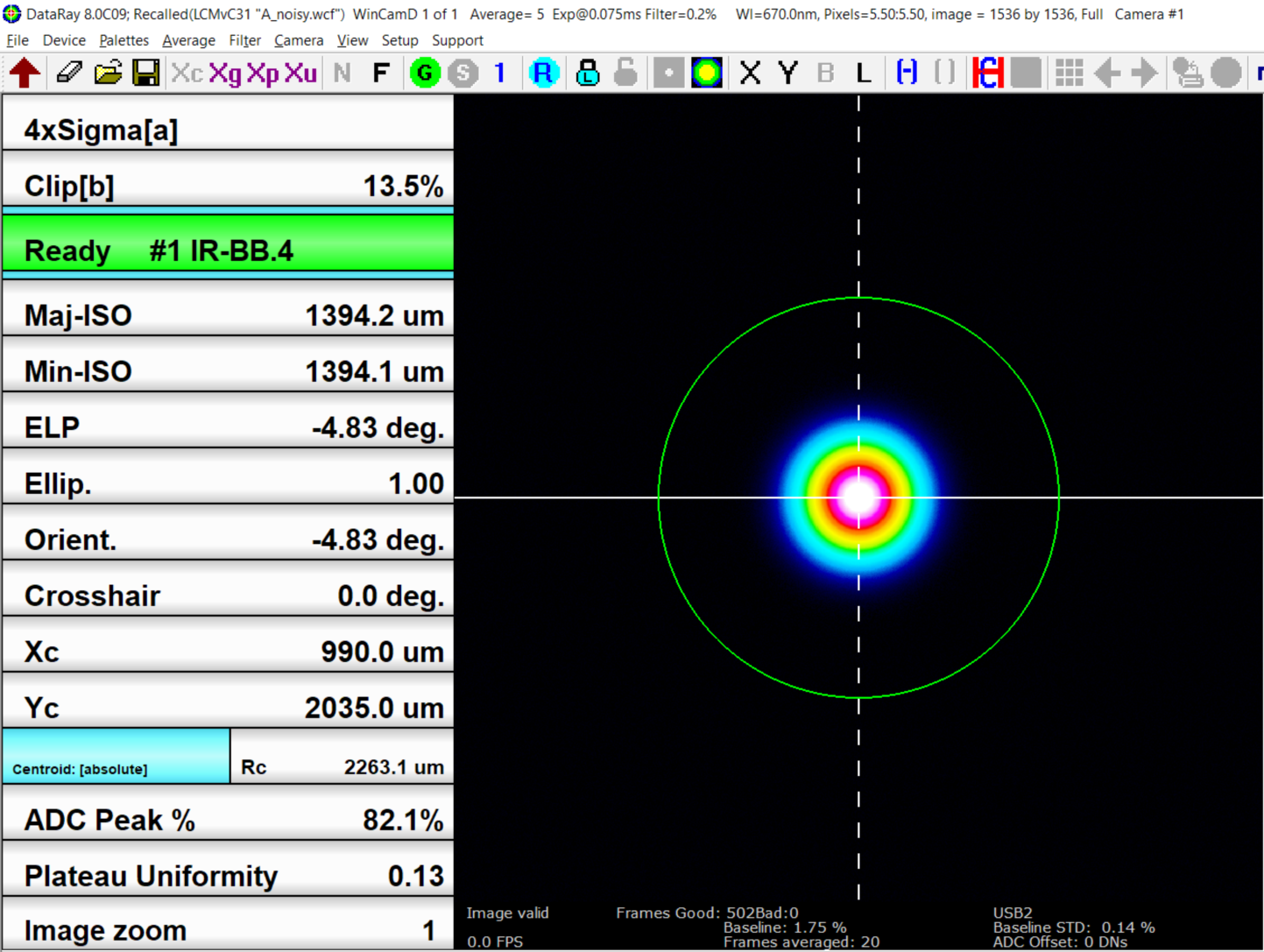Open the View menu

[x=352, y=40]
